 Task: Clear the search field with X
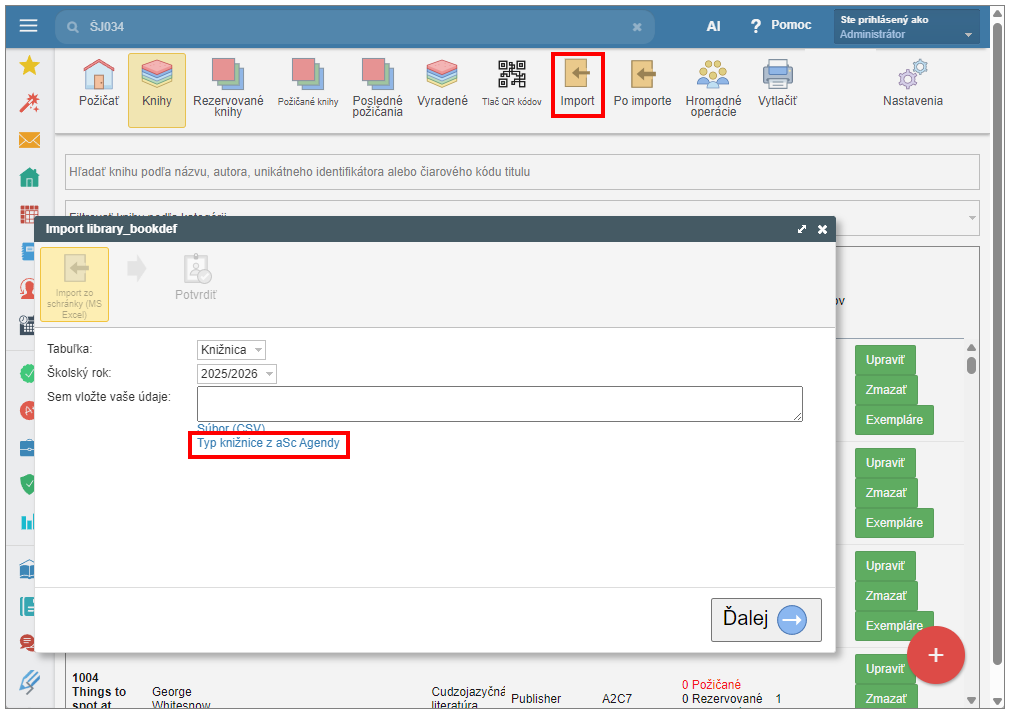637,27
